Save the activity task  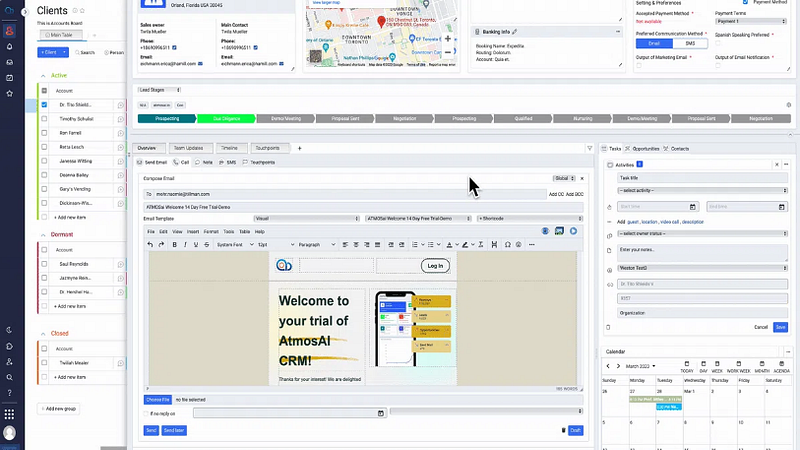click(x=780, y=327)
